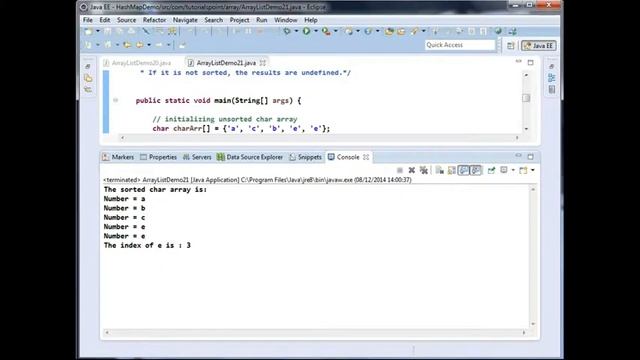Screen dimensions: 640x360
Task: Open the Run dropdown arrow
Action: 316,31
